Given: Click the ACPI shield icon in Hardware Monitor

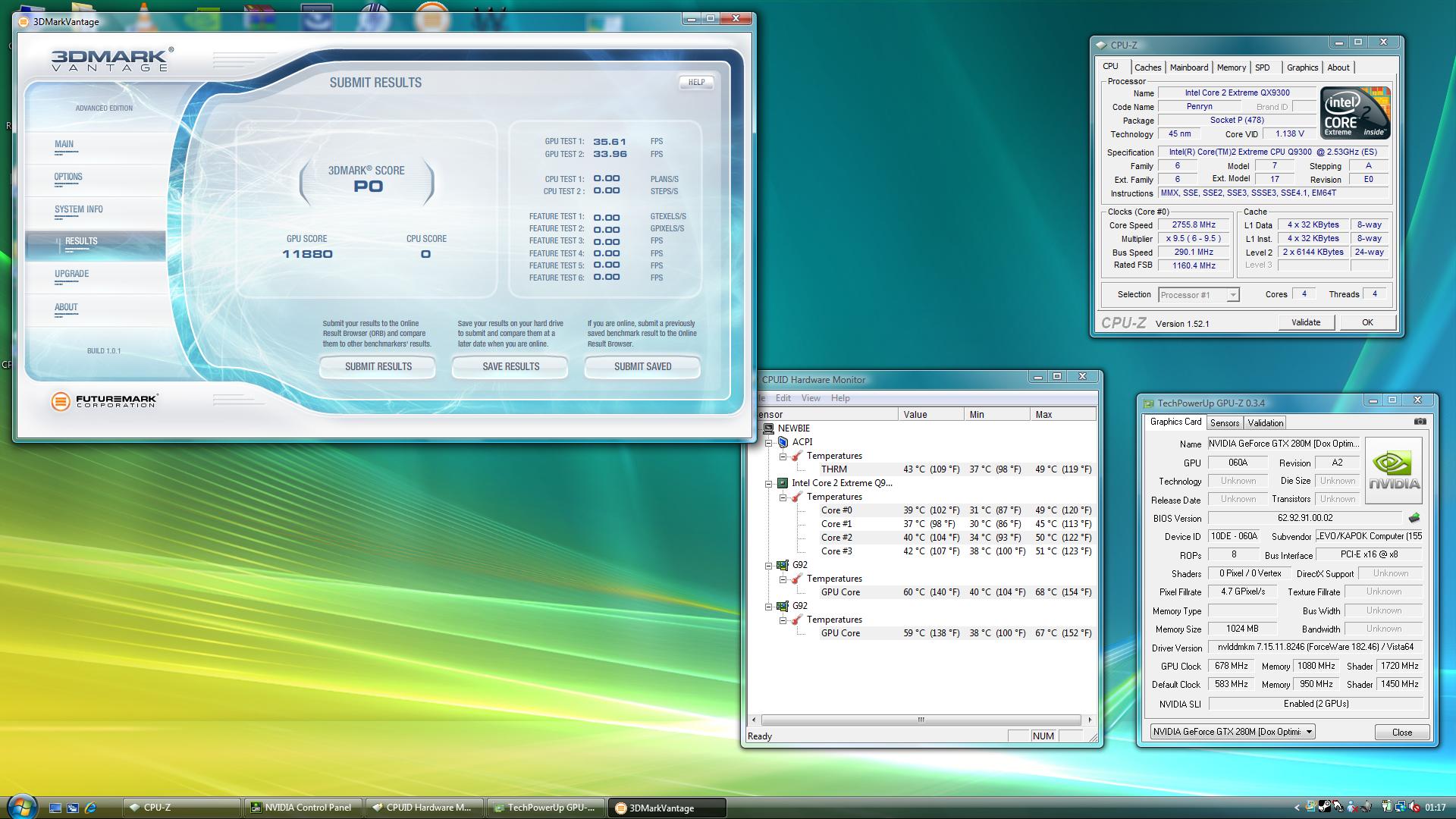Looking at the screenshot, I should tap(783, 442).
